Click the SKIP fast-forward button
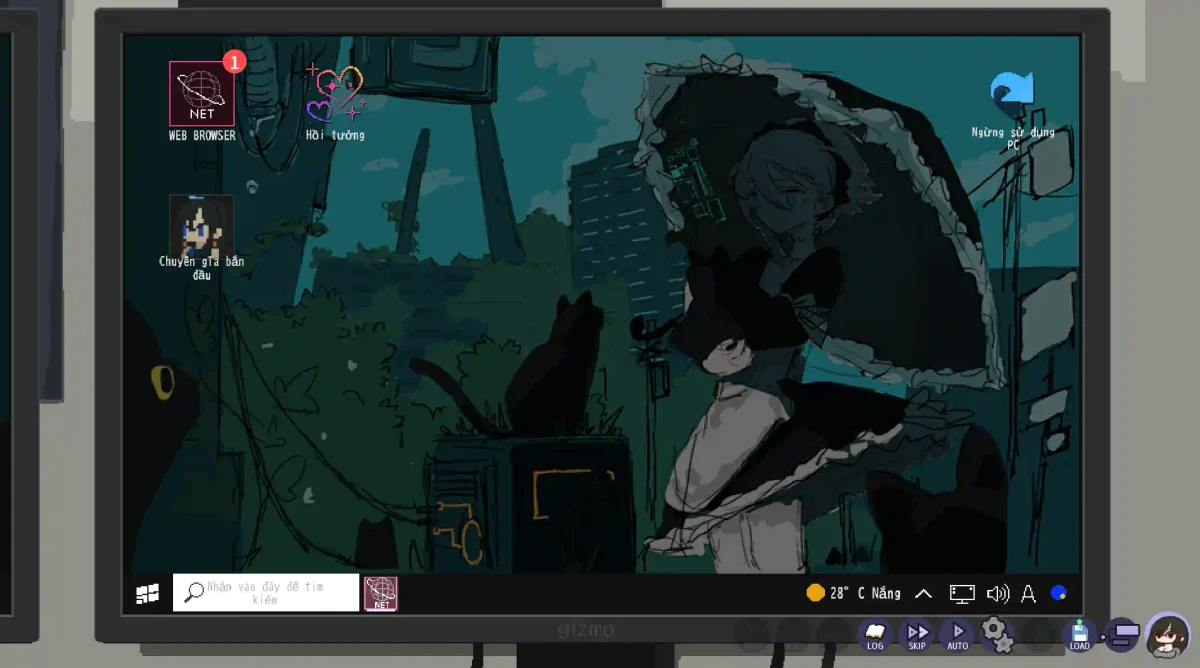Screen dimensions: 1200x668 click(x=917, y=634)
